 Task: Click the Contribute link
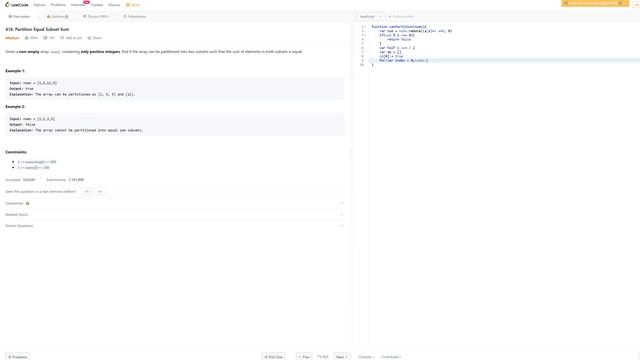coord(391,357)
